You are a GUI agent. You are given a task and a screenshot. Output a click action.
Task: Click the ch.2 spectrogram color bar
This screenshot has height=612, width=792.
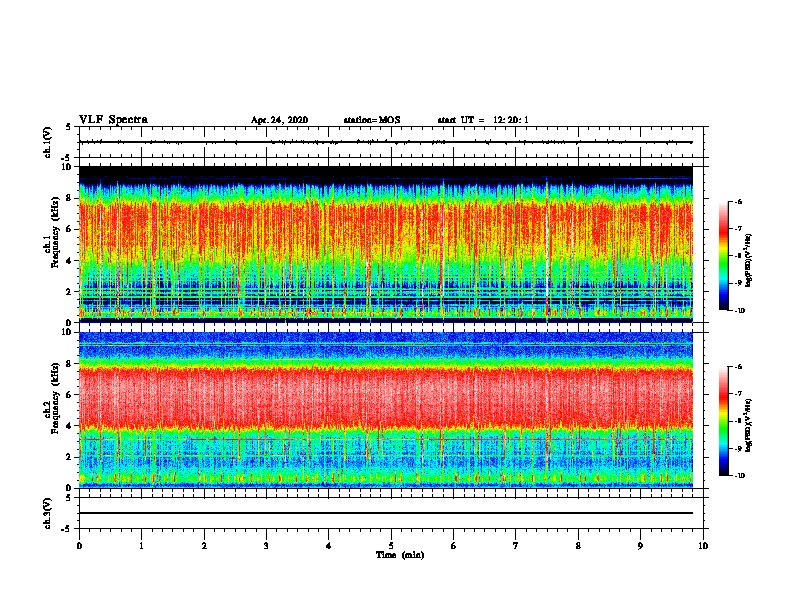click(x=724, y=421)
